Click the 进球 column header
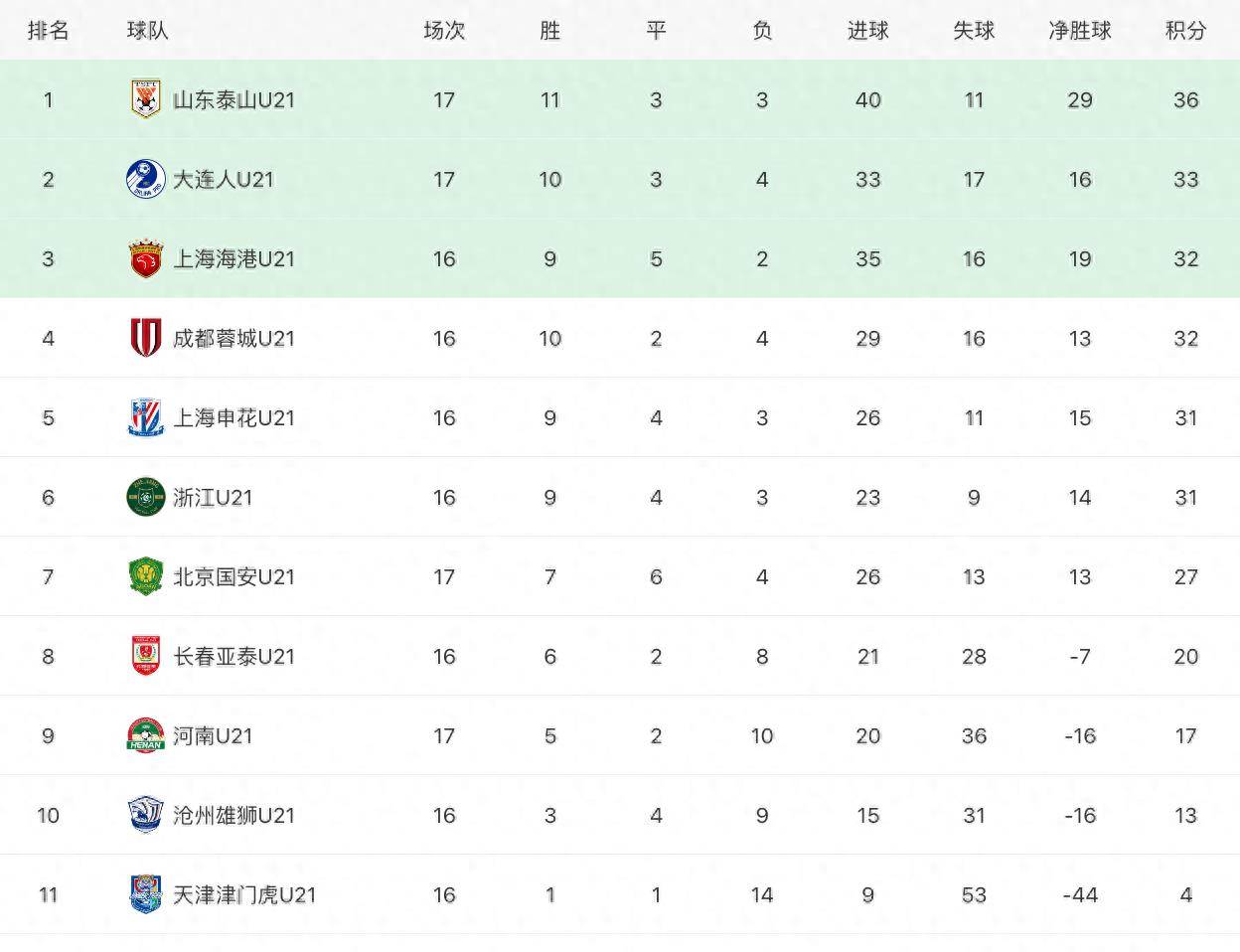 click(x=867, y=31)
